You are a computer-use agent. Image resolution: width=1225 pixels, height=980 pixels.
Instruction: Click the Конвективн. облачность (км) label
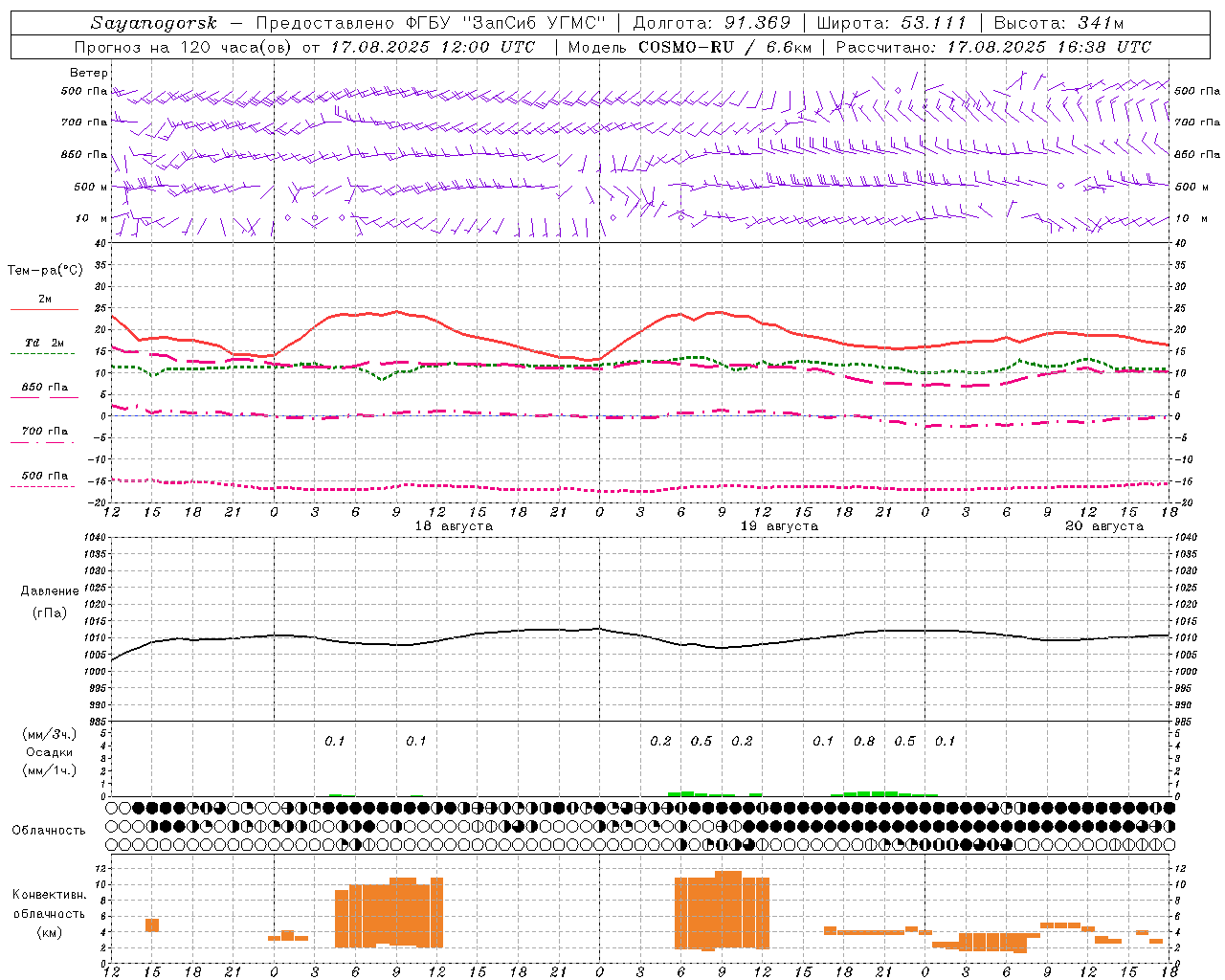pyautogui.click(x=49, y=913)
